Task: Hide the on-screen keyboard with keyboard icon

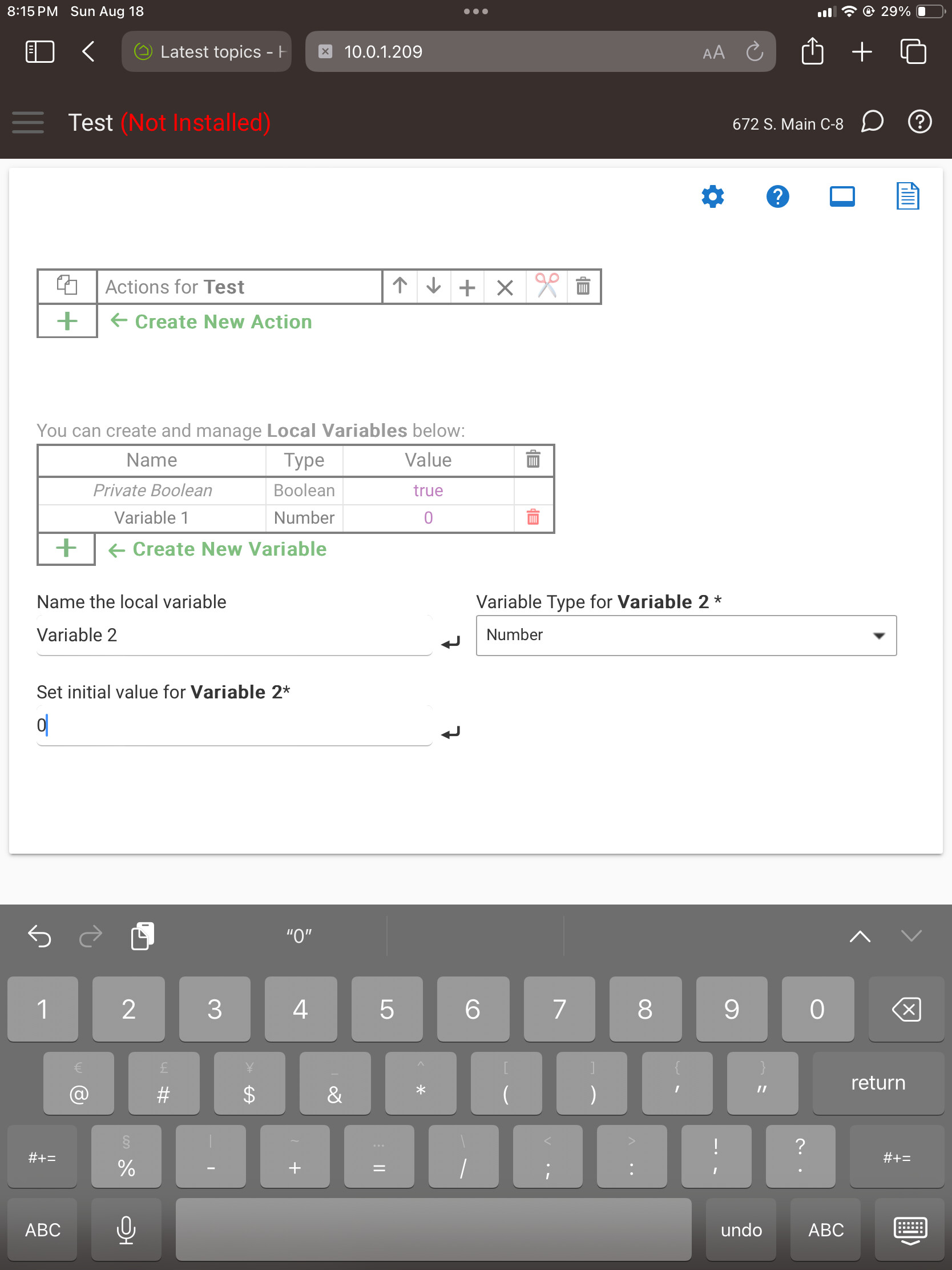Action: pyautogui.click(x=910, y=1230)
